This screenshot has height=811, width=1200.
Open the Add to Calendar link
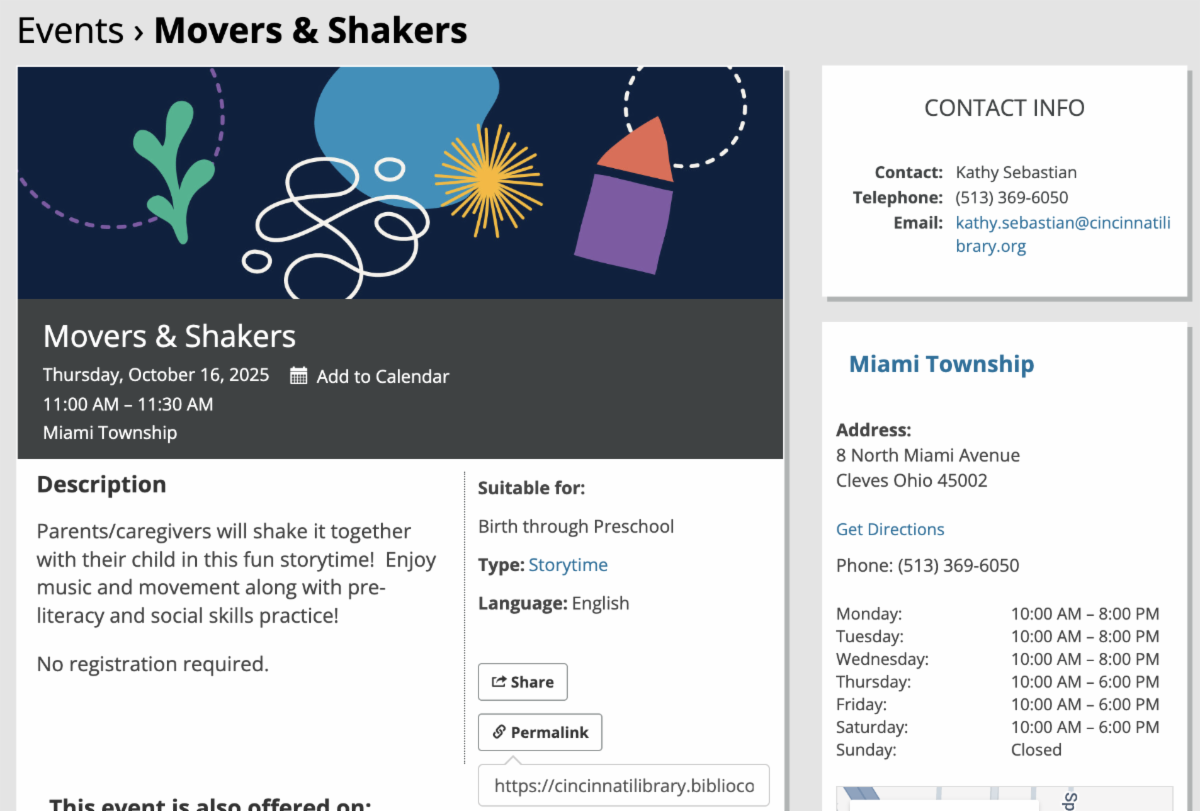[382, 377]
